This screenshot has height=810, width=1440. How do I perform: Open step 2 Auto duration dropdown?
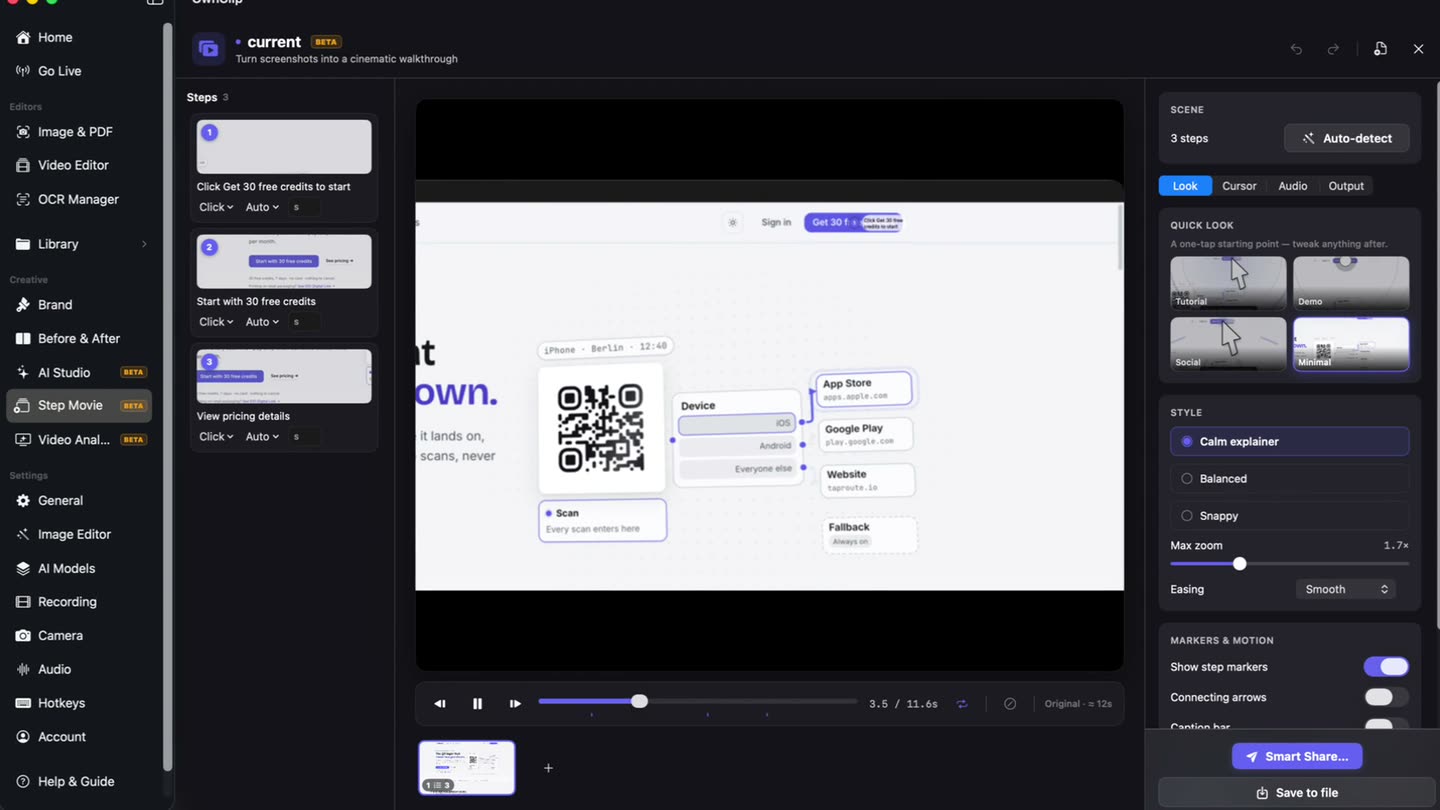coord(262,322)
